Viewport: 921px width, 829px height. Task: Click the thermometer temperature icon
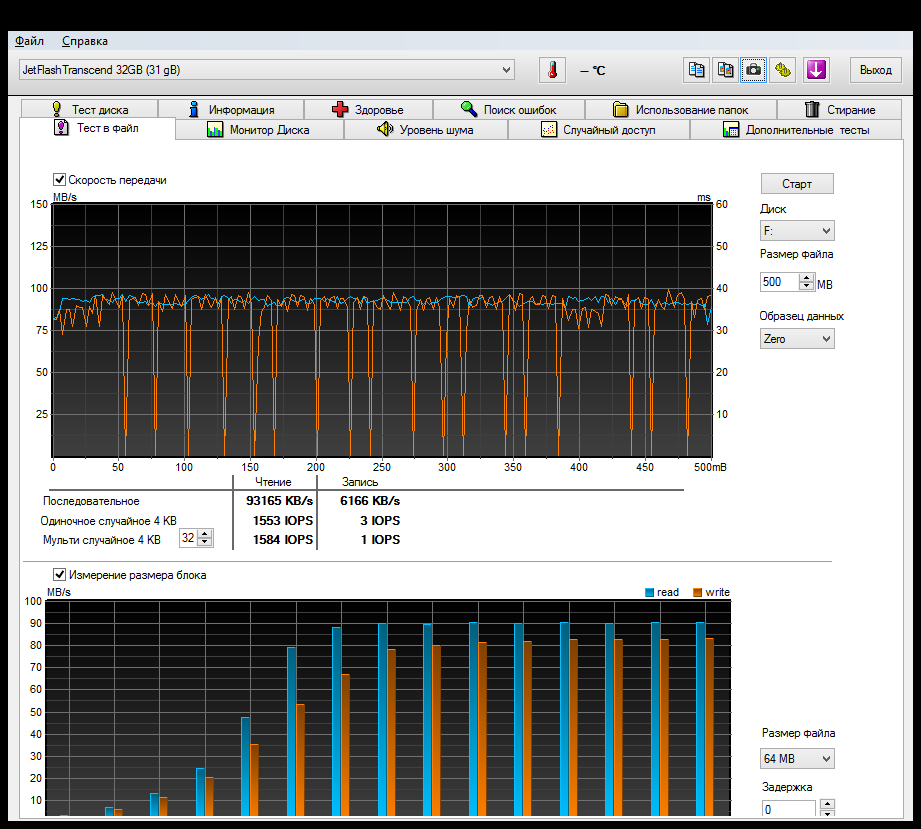552,70
